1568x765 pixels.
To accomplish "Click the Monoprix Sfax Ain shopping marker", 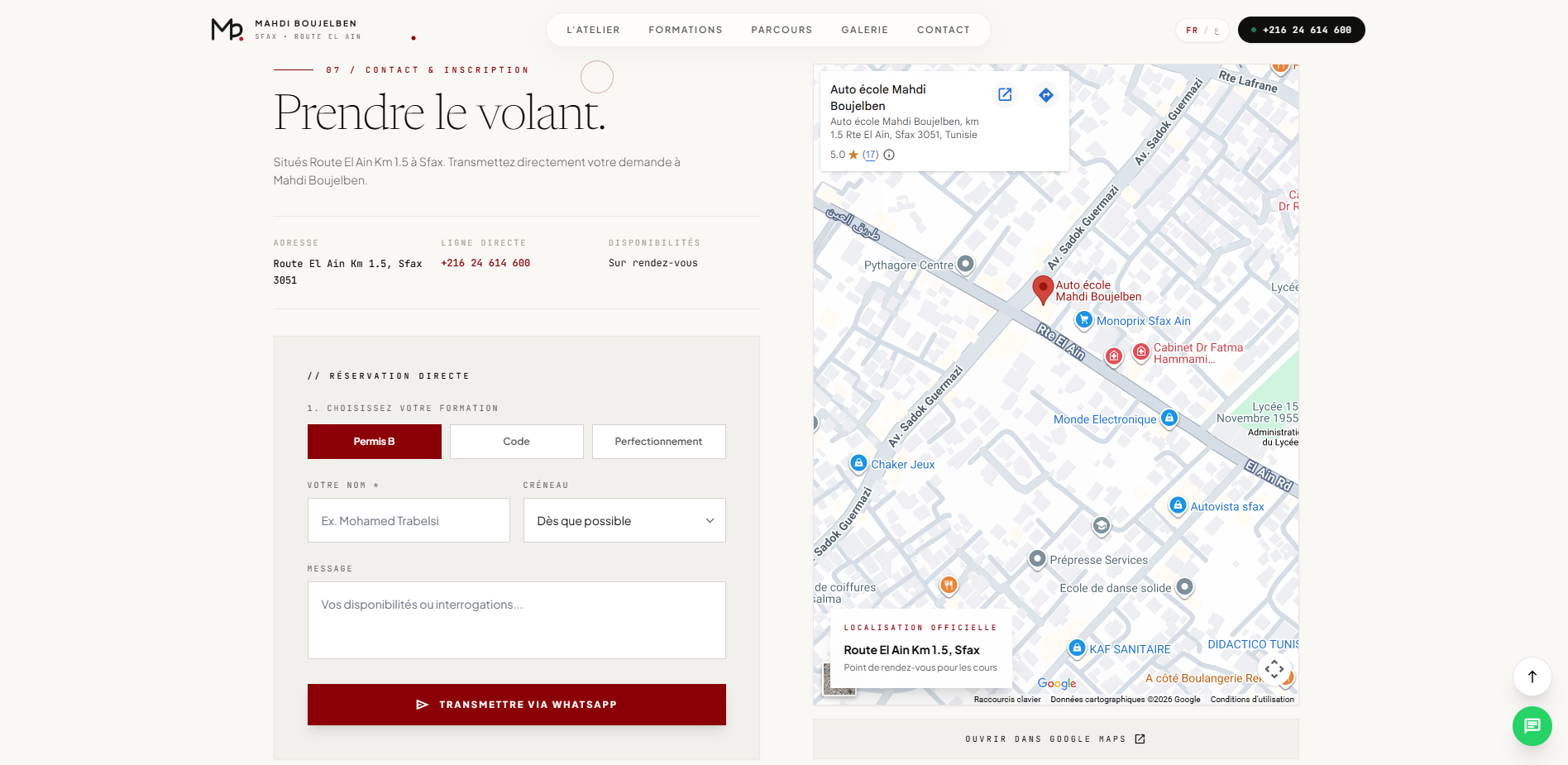I will 1084,319.
